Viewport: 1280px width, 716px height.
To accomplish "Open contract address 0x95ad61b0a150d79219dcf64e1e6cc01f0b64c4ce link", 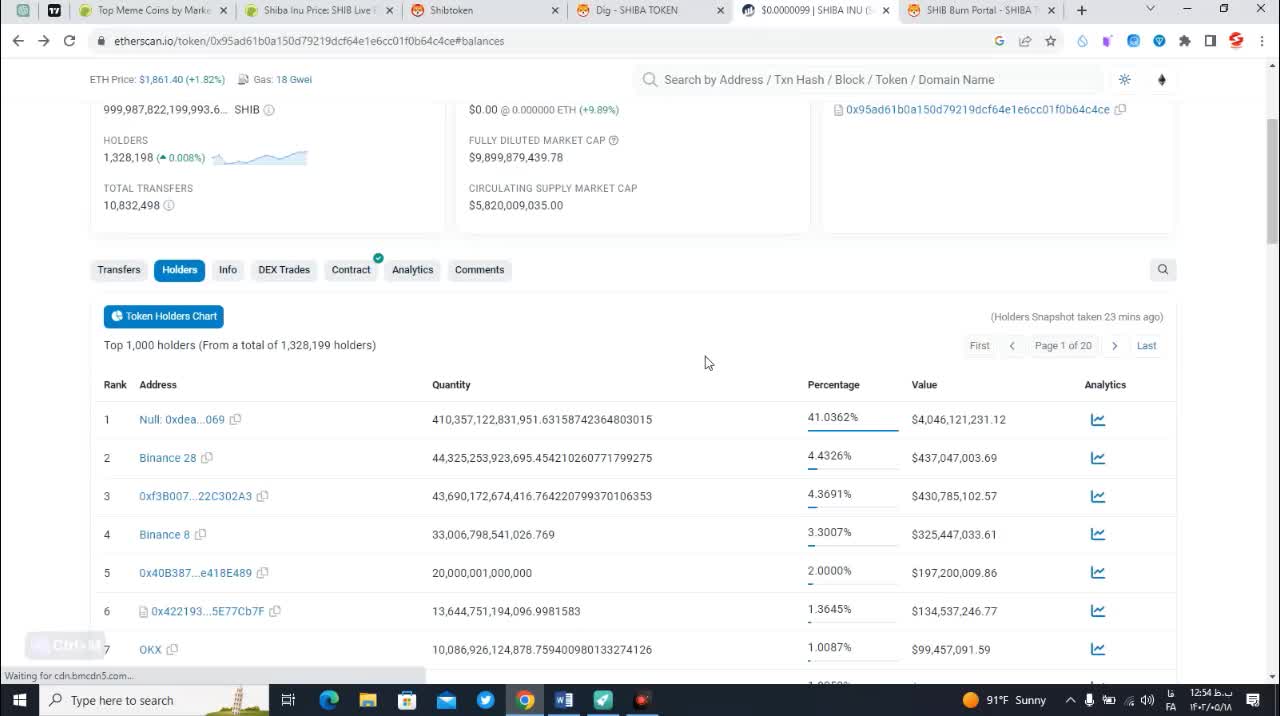I will [x=978, y=110].
